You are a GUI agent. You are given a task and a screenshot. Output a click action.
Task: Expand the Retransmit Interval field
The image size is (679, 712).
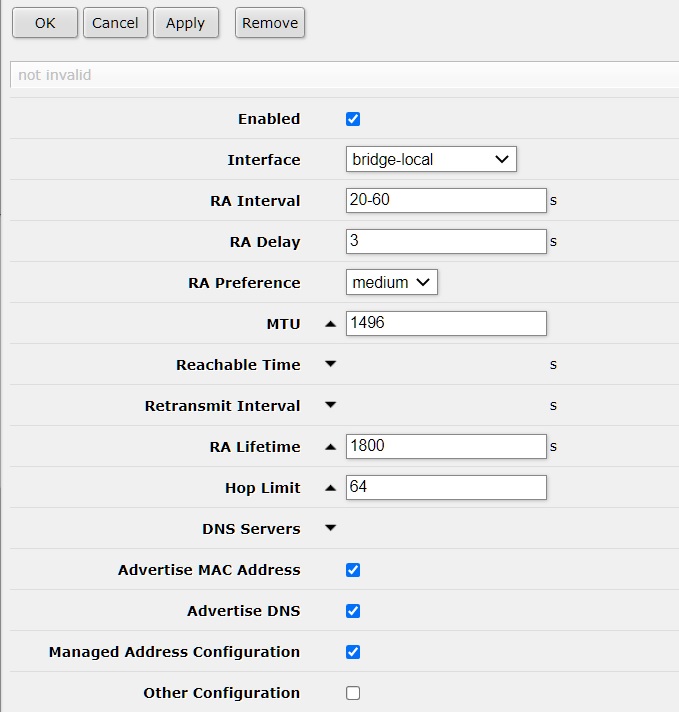tap(331, 406)
